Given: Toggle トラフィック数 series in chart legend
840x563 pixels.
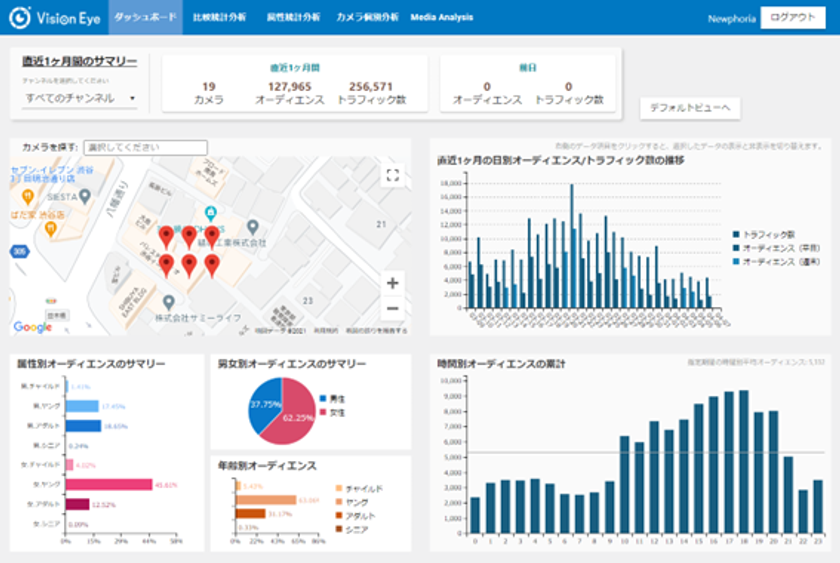Looking at the screenshot, I should pos(770,233).
